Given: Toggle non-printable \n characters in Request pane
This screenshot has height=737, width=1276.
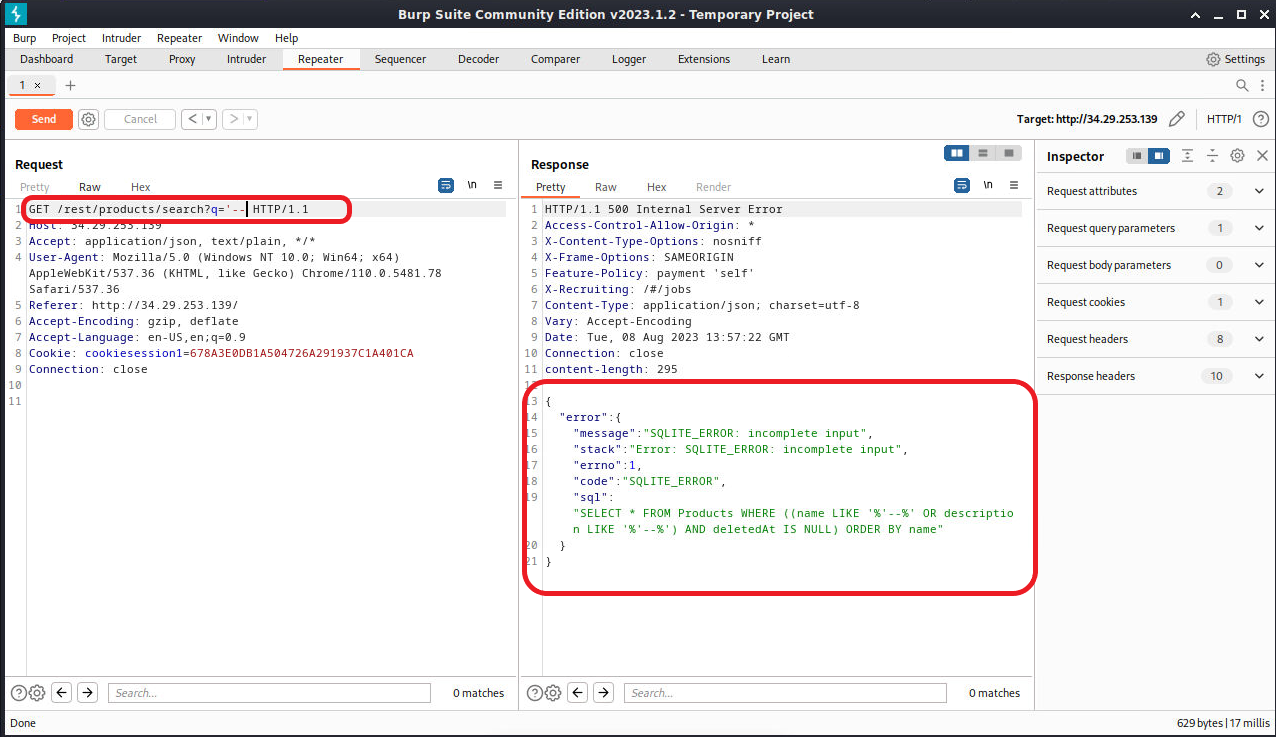Looking at the screenshot, I should pos(472,186).
